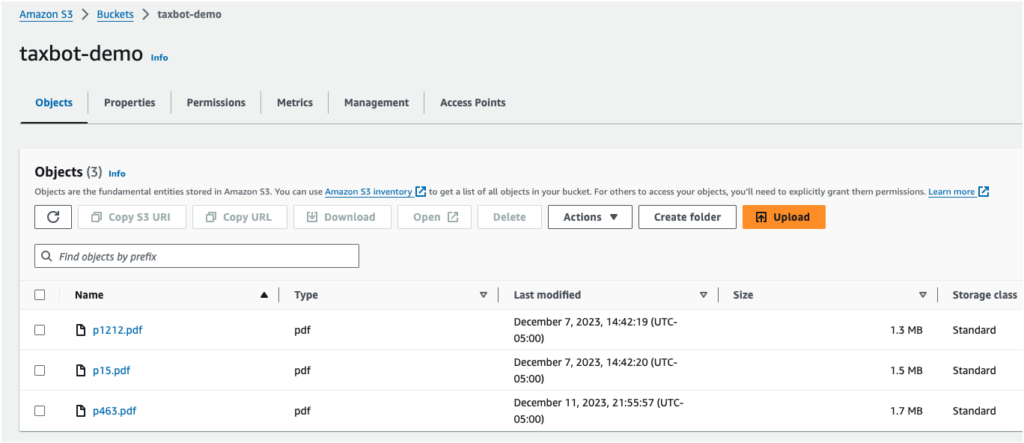Open the Actions dropdown menu
The image size is (1024, 443).
(x=590, y=217)
